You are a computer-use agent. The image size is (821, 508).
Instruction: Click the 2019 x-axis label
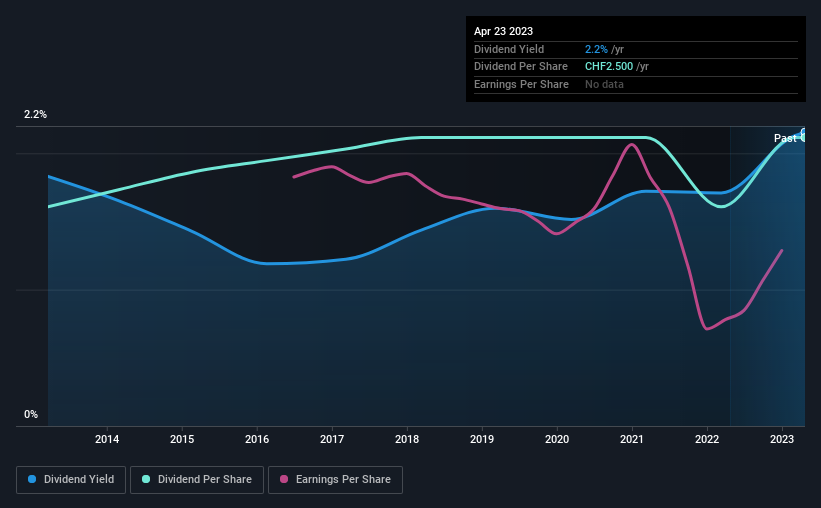pos(482,439)
